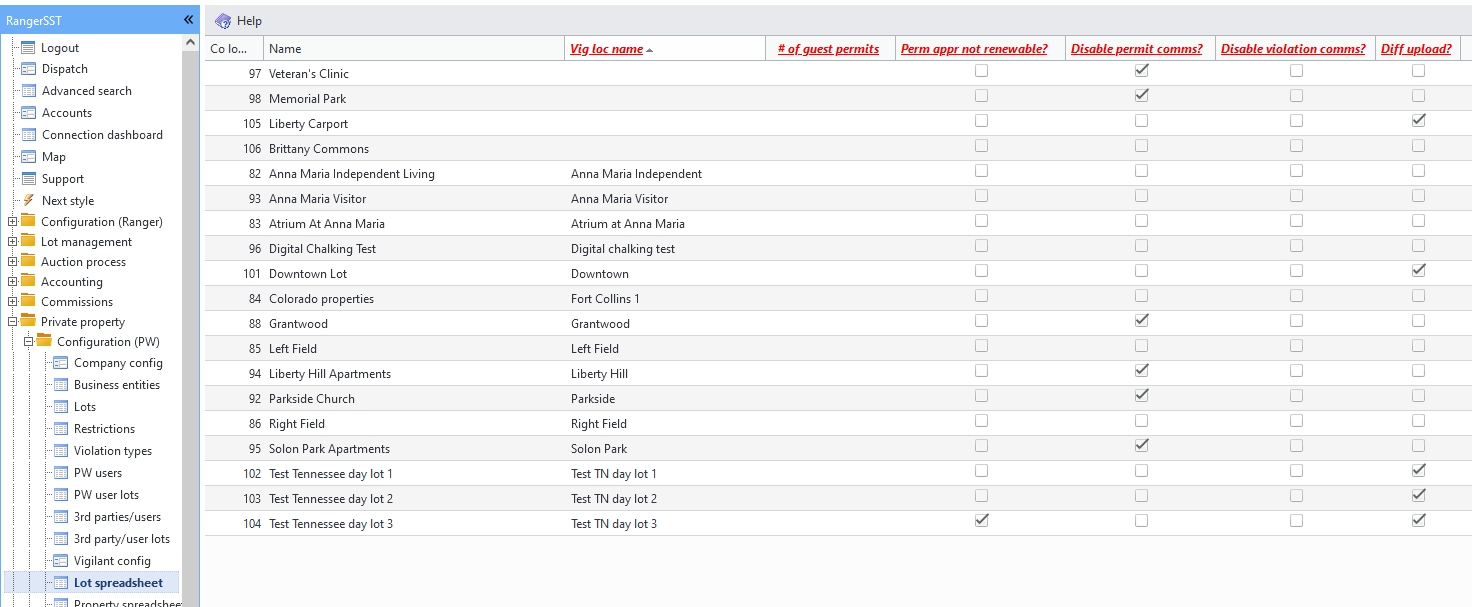Viewport: 1472px width, 607px height.
Task: Click the Help icon in the toolbar
Action: (x=222, y=21)
